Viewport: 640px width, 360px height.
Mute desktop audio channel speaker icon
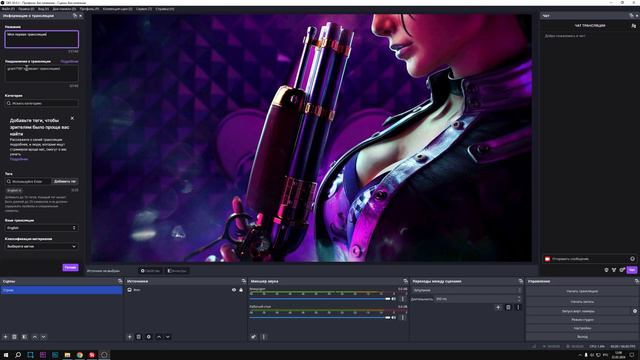(x=393, y=317)
